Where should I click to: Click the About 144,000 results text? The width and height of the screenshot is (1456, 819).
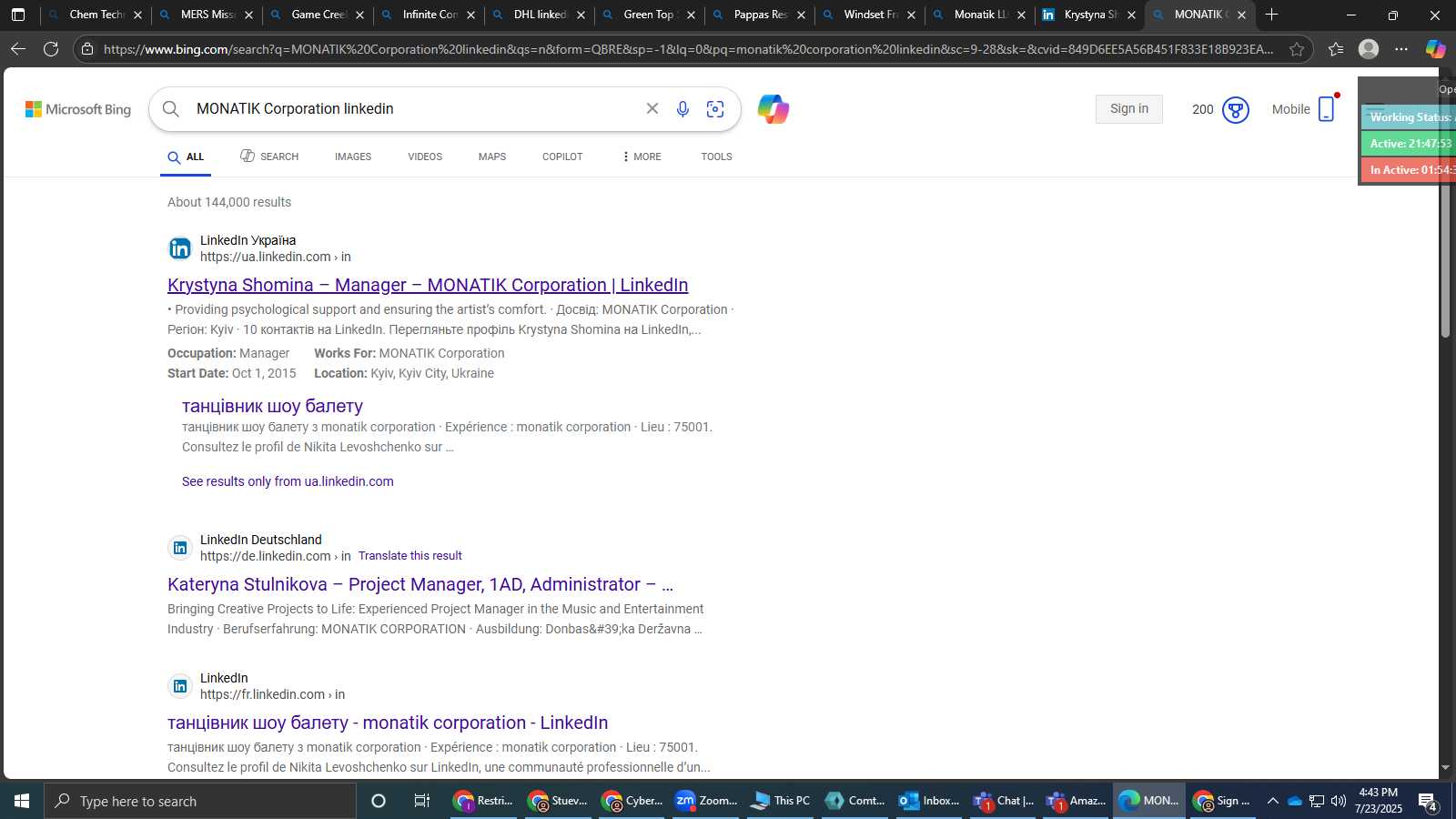(229, 202)
